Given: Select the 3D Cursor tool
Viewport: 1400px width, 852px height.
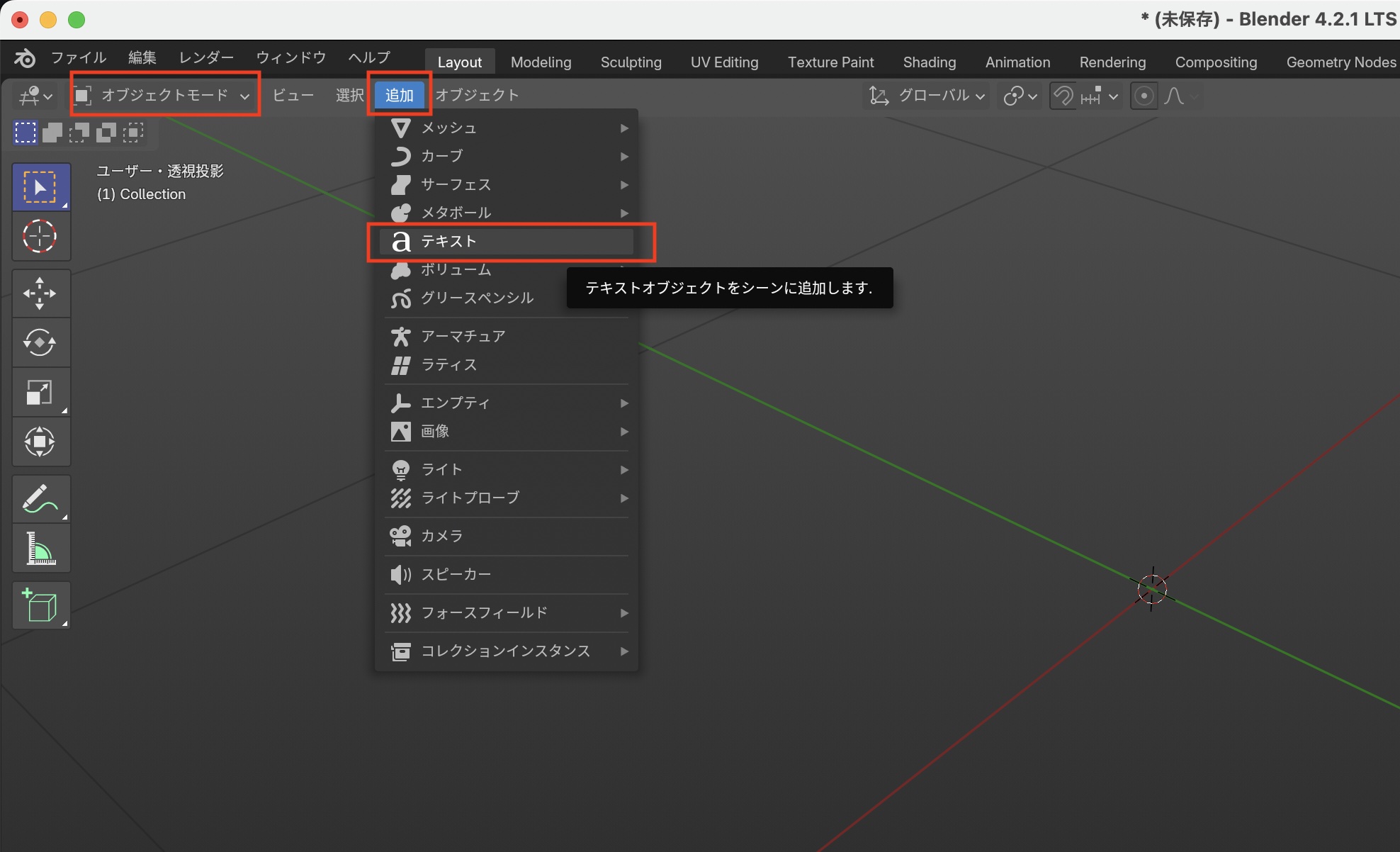Looking at the screenshot, I should pyautogui.click(x=40, y=236).
